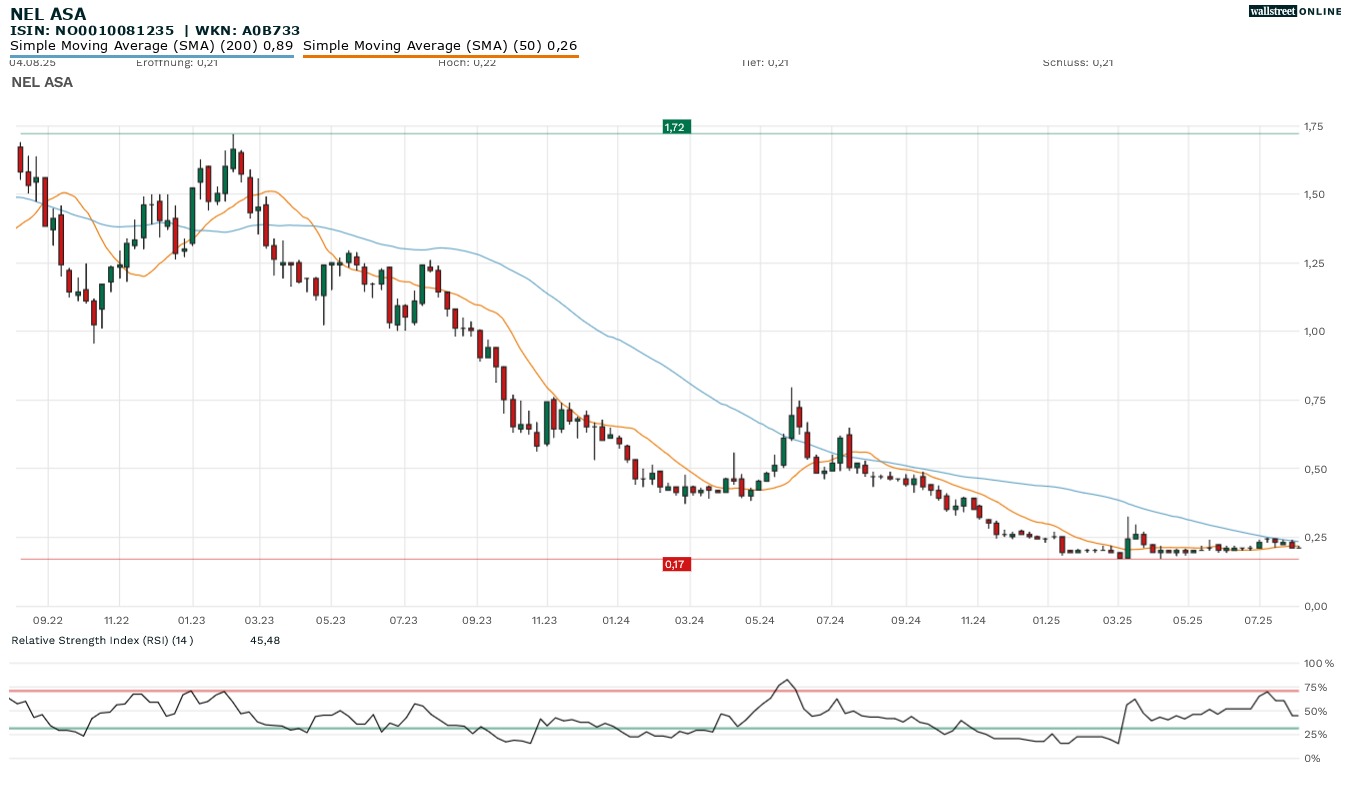Click the 11.23 date axis label
Viewport: 1349px width, 786px height.
(x=544, y=621)
